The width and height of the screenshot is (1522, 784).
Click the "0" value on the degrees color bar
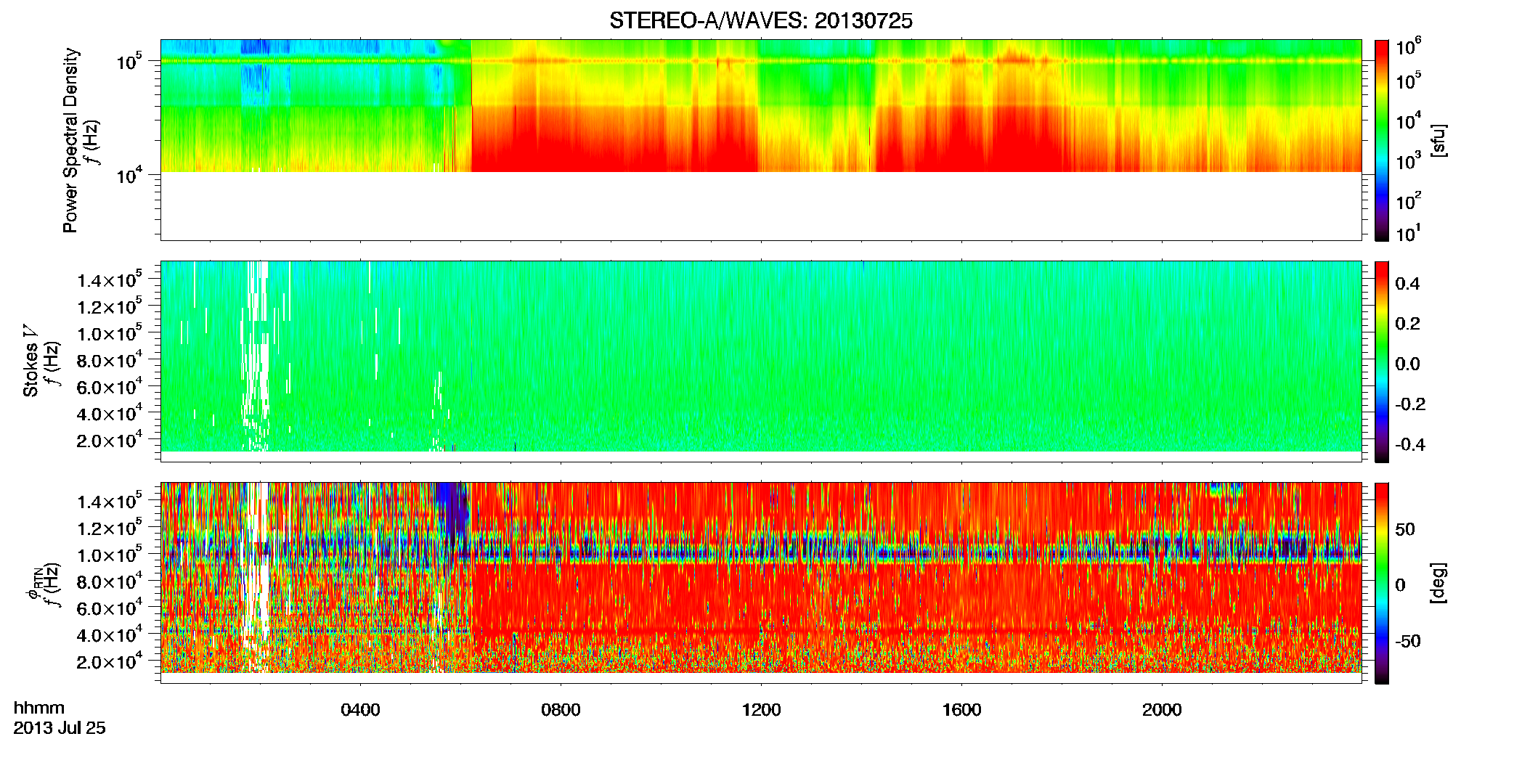pos(1400,585)
